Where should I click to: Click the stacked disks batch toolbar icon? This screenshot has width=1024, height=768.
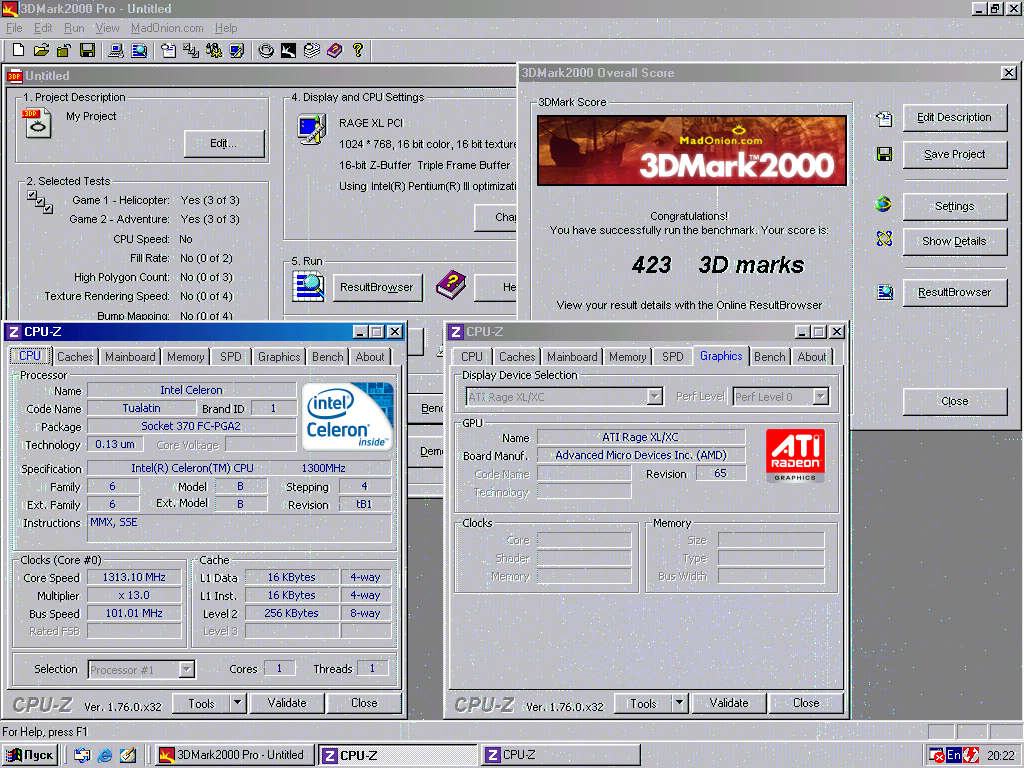312,50
